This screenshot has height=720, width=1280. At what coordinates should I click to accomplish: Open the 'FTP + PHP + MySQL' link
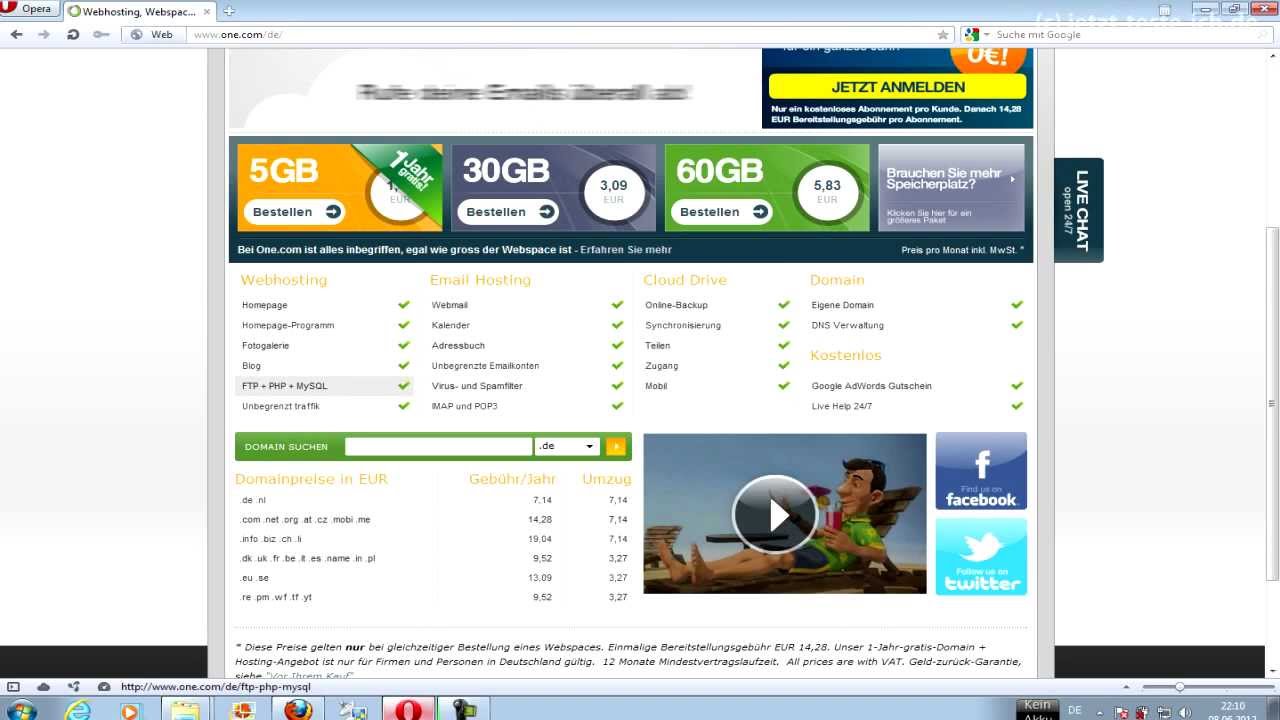285,386
